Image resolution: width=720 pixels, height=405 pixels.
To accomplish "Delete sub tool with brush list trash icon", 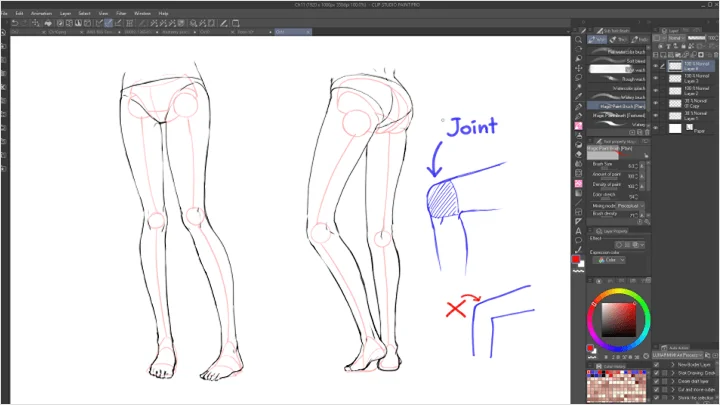I will tap(647, 132).
